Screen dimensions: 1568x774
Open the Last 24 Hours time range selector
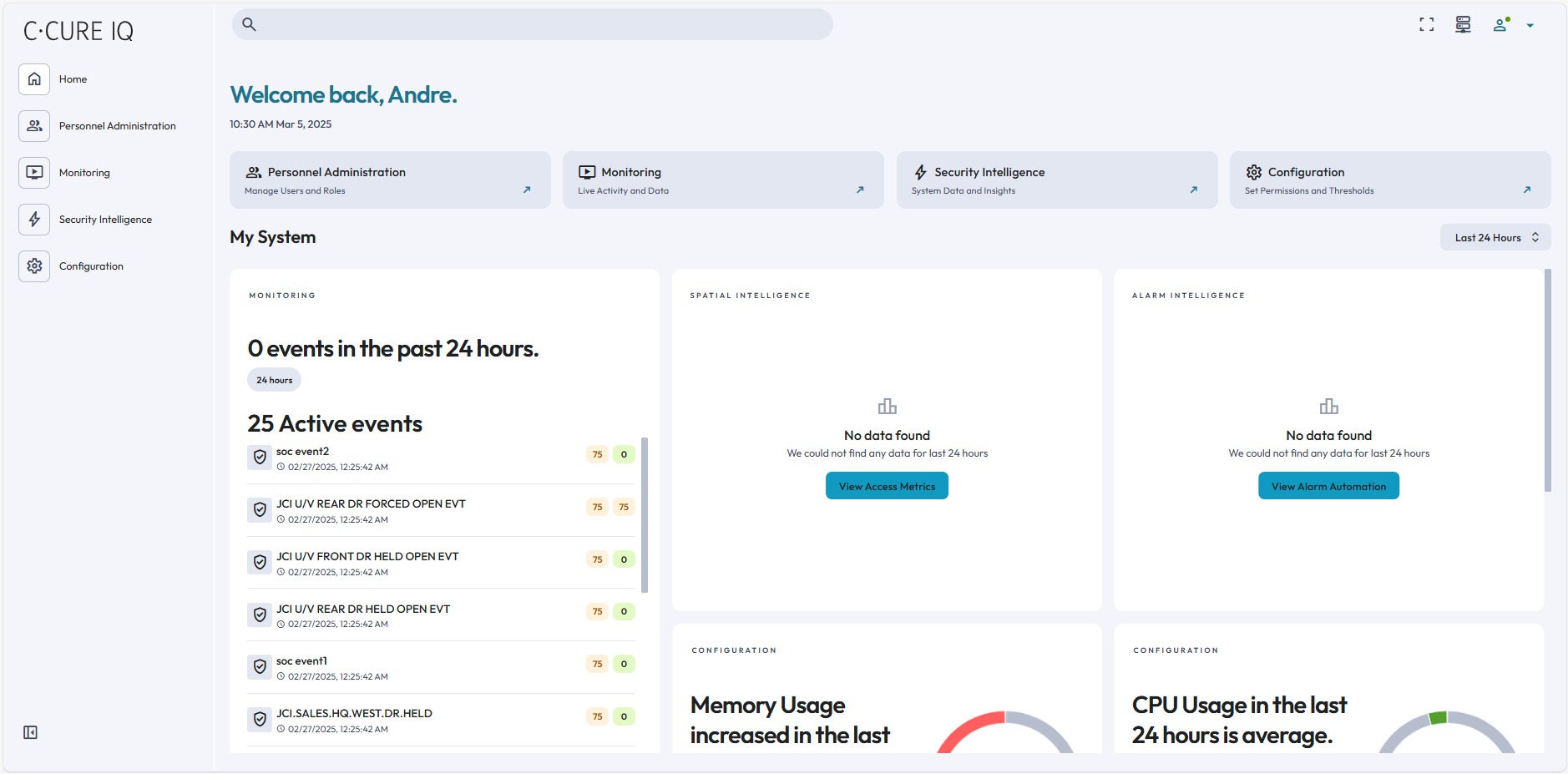click(x=1495, y=237)
